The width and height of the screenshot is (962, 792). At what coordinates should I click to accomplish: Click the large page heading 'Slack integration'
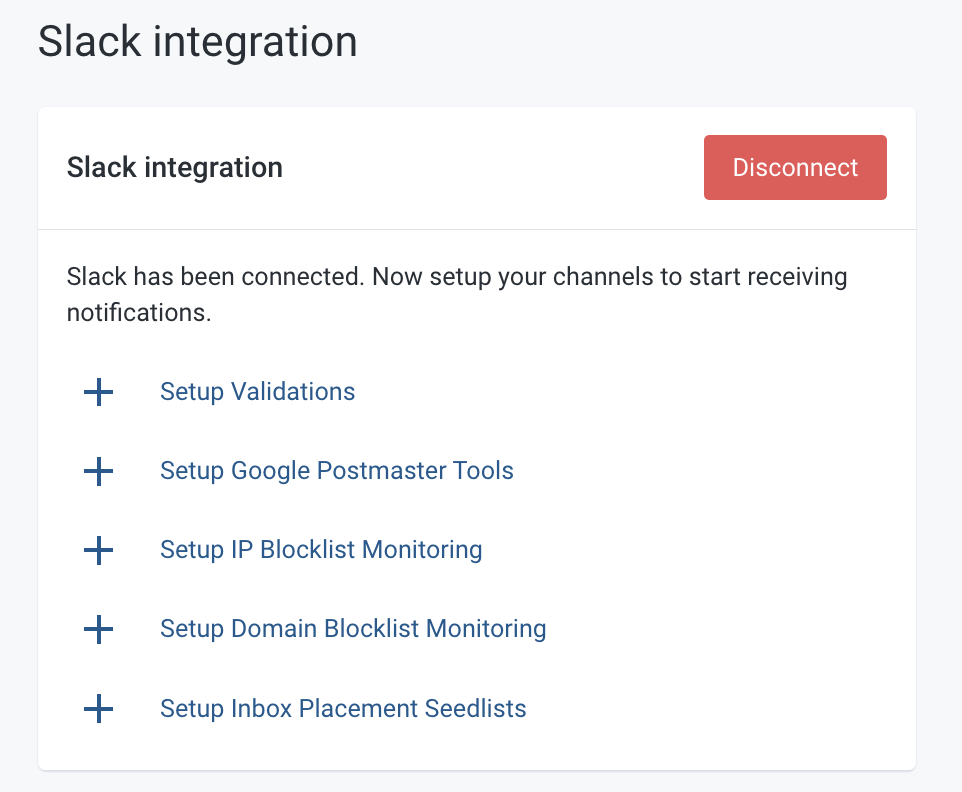198,42
